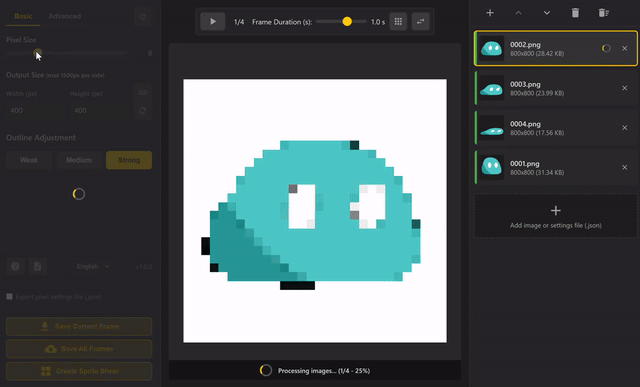
Task: Toggle the aspect ratio link icon
Action: click(142, 92)
